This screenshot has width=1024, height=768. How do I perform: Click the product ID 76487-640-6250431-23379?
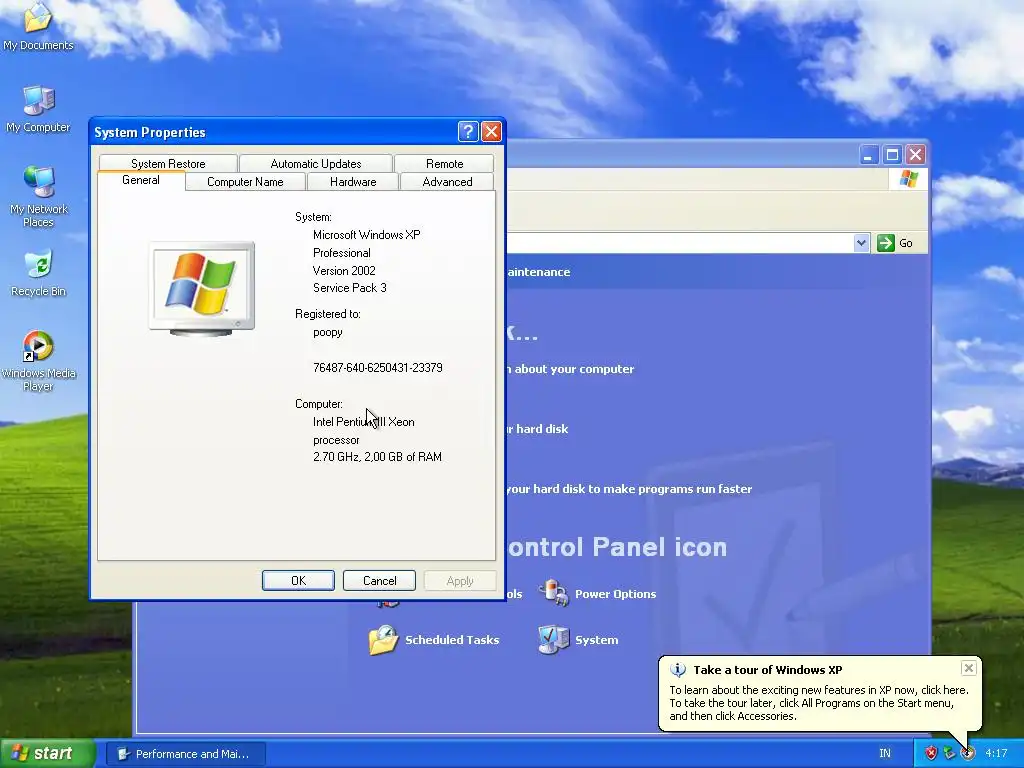377,368
